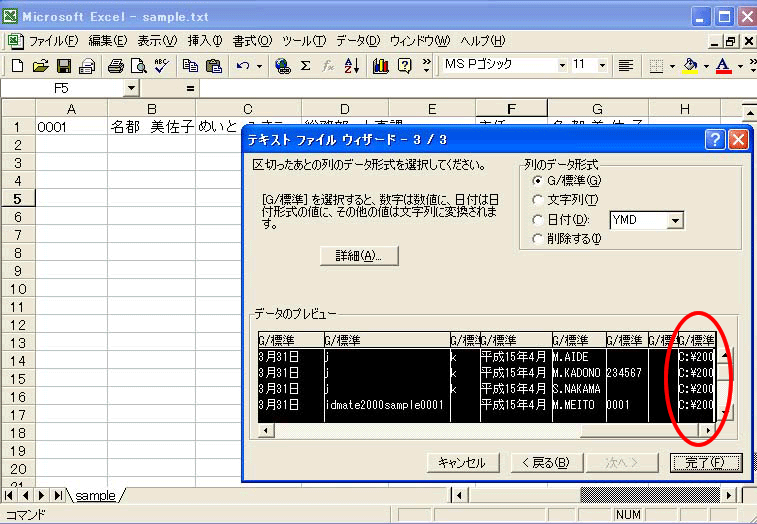
Task: Click the Excel document icon in menu bar
Action: click(15, 41)
